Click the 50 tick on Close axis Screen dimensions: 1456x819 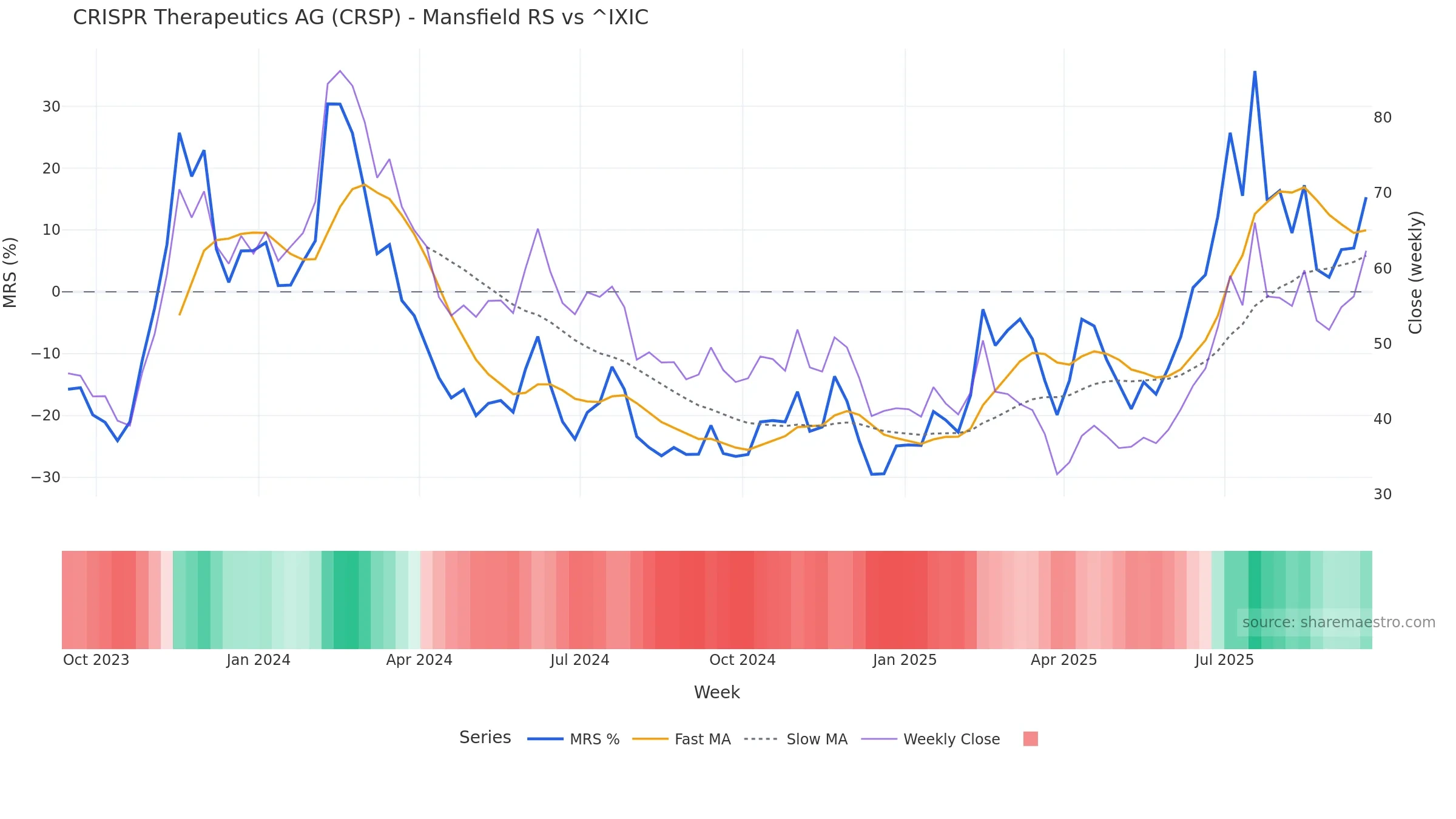point(1383,344)
